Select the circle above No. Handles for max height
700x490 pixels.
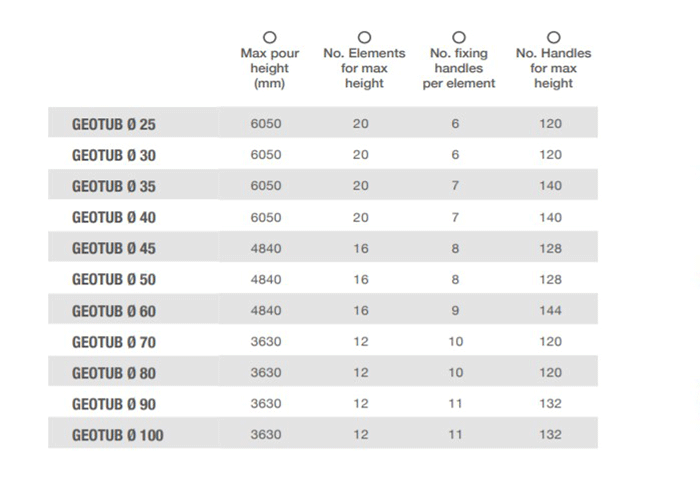point(554,37)
